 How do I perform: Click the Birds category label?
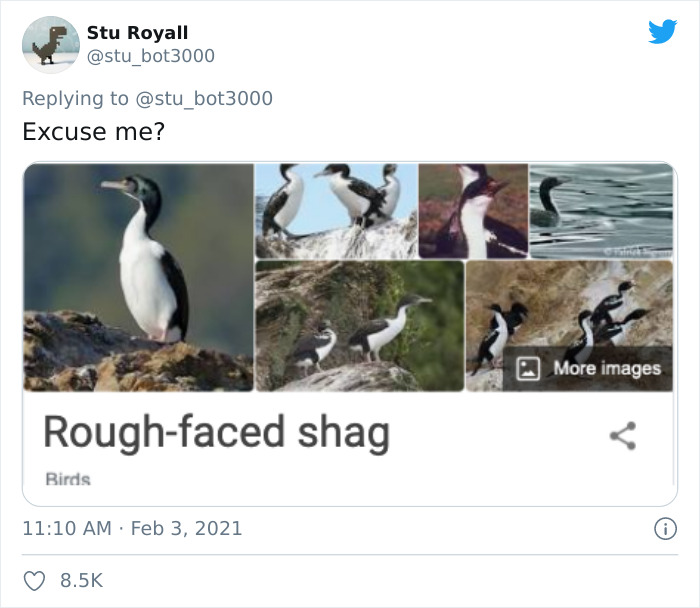[68, 479]
